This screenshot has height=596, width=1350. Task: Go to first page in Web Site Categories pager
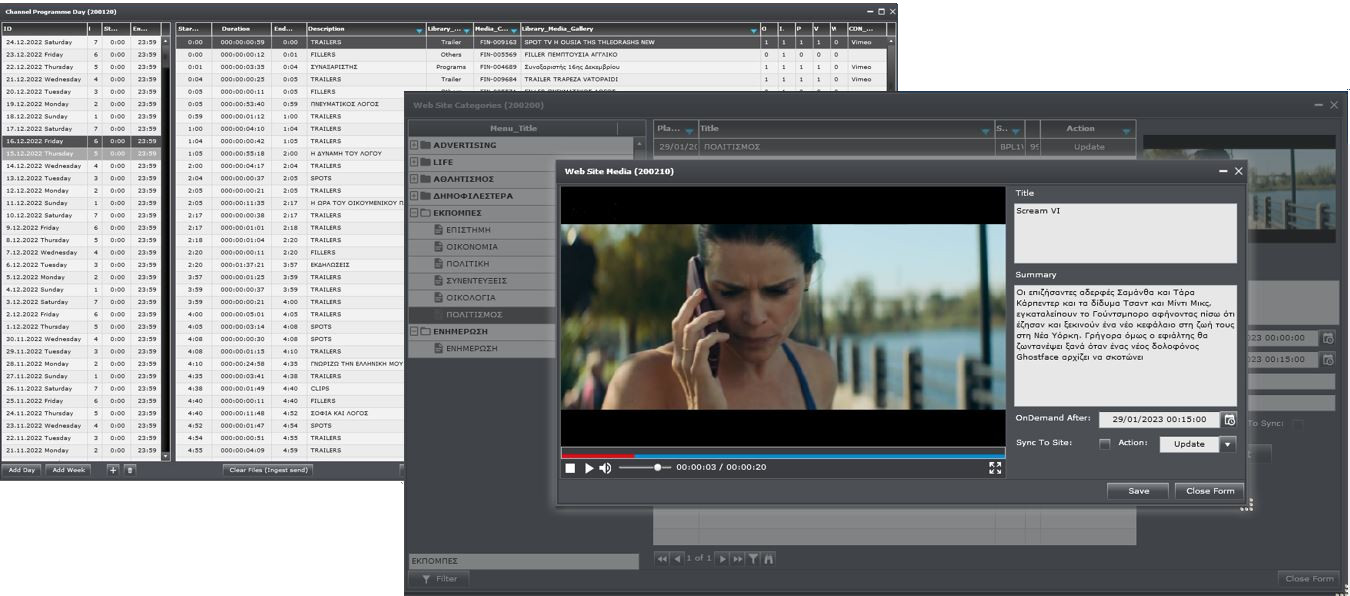pyautogui.click(x=662, y=558)
